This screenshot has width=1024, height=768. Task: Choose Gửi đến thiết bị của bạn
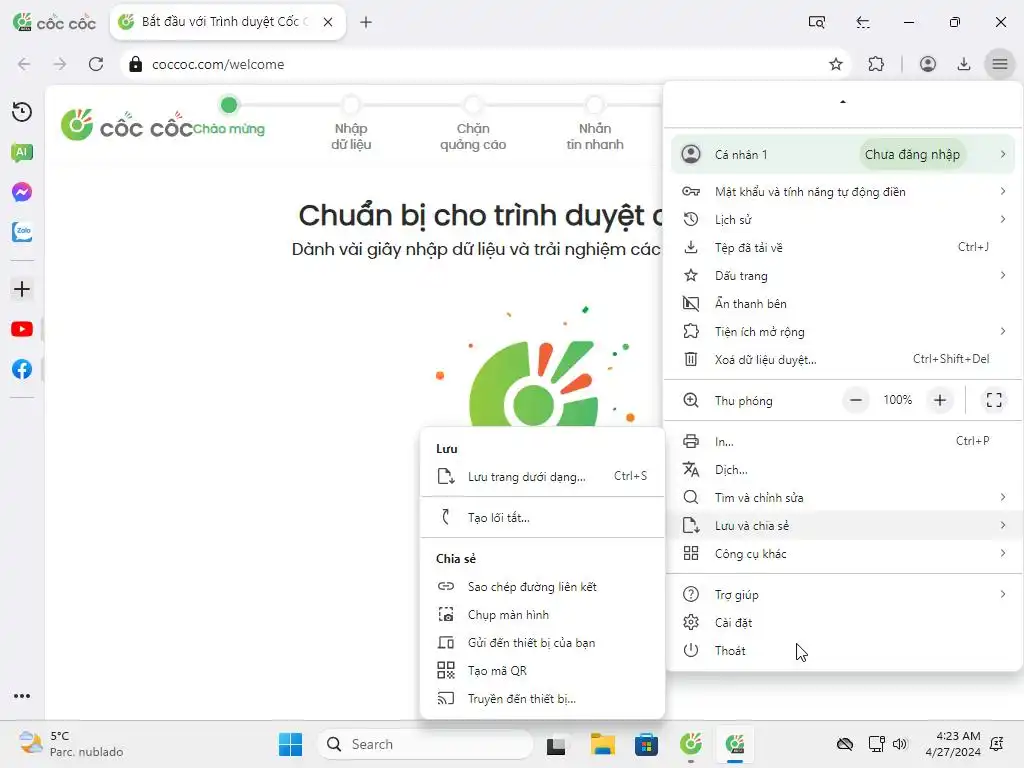(x=542, y=643)
